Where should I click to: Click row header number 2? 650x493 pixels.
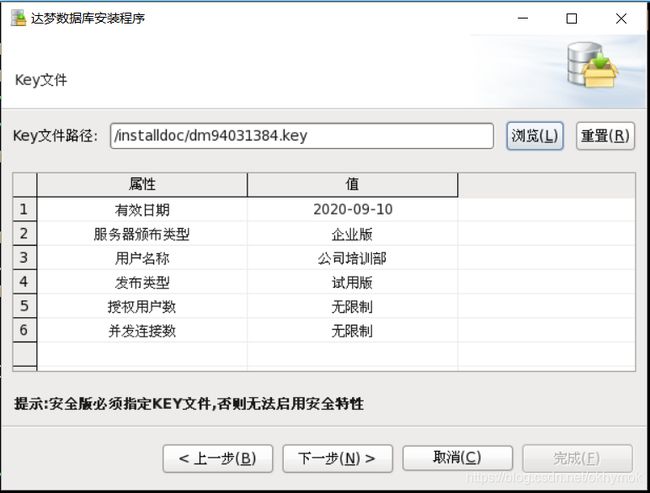(24, 234)
